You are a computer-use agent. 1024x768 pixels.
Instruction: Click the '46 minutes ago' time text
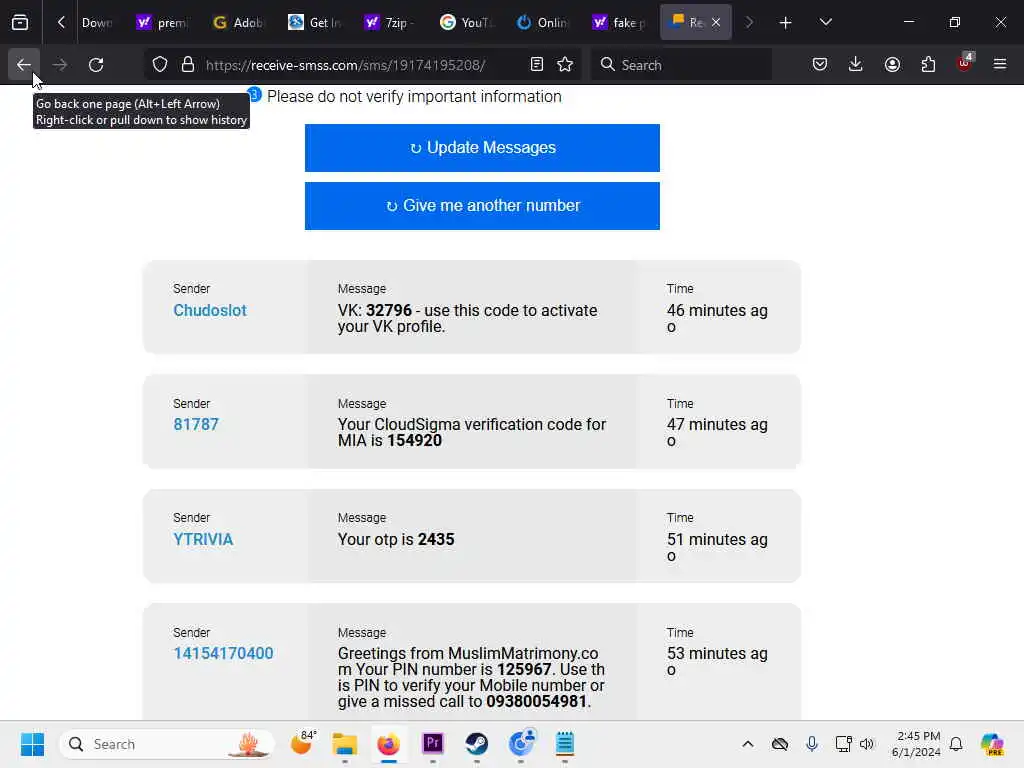pyautogui.click(x=717, y=318)
